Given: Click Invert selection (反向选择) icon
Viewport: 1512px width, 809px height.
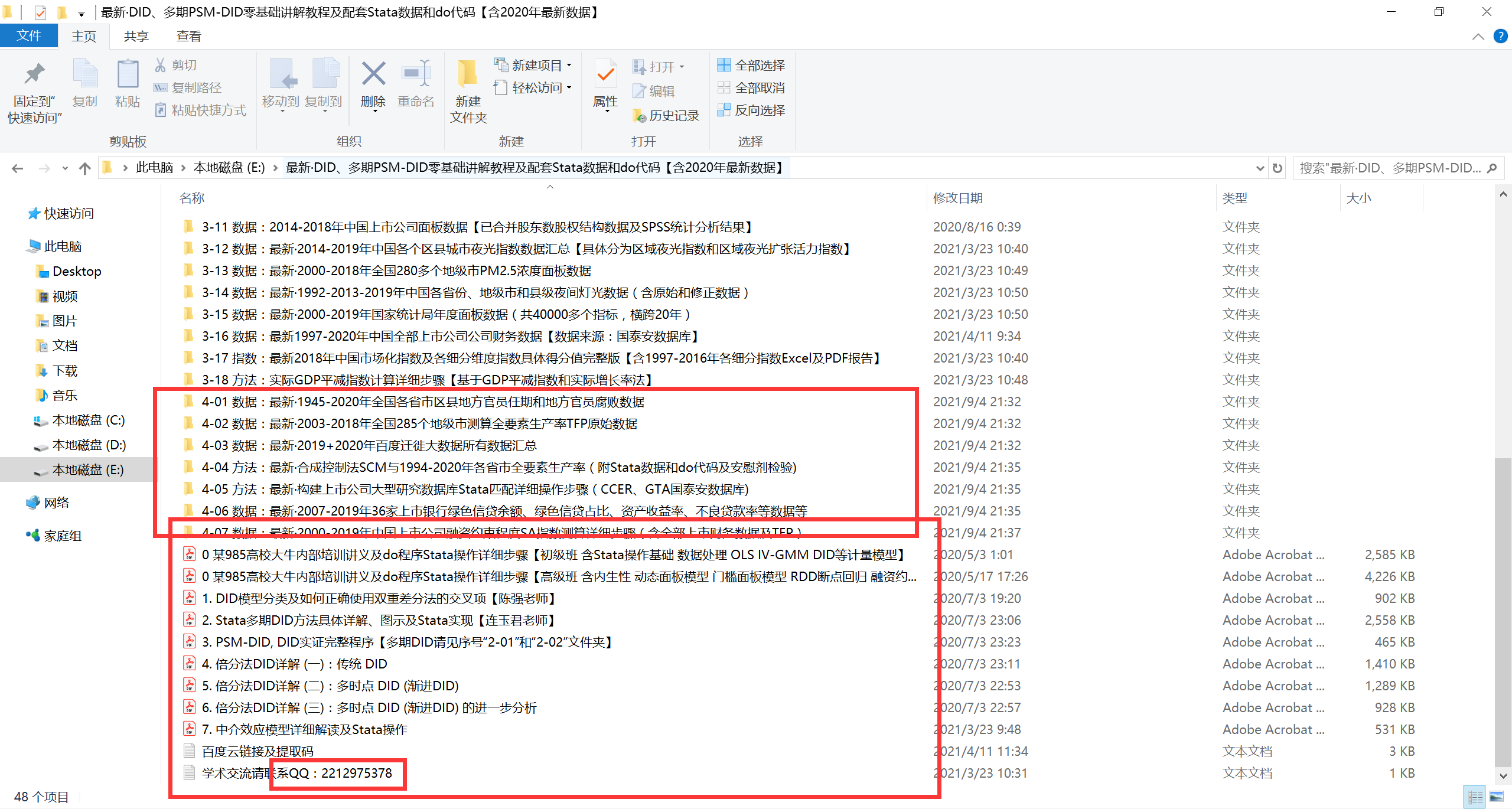Looking at the screenshot, I should click(x=724, y=110).
